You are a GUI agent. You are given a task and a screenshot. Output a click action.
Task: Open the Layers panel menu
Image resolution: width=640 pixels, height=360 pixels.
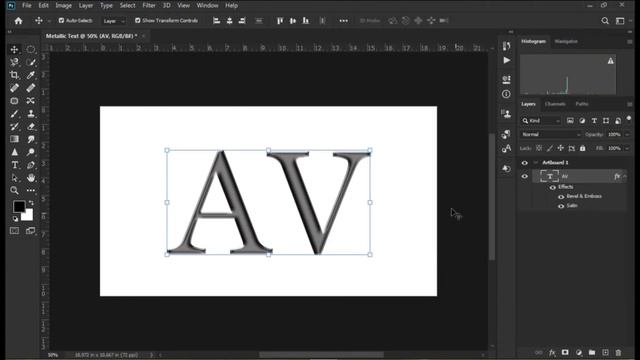pos(629,104)
